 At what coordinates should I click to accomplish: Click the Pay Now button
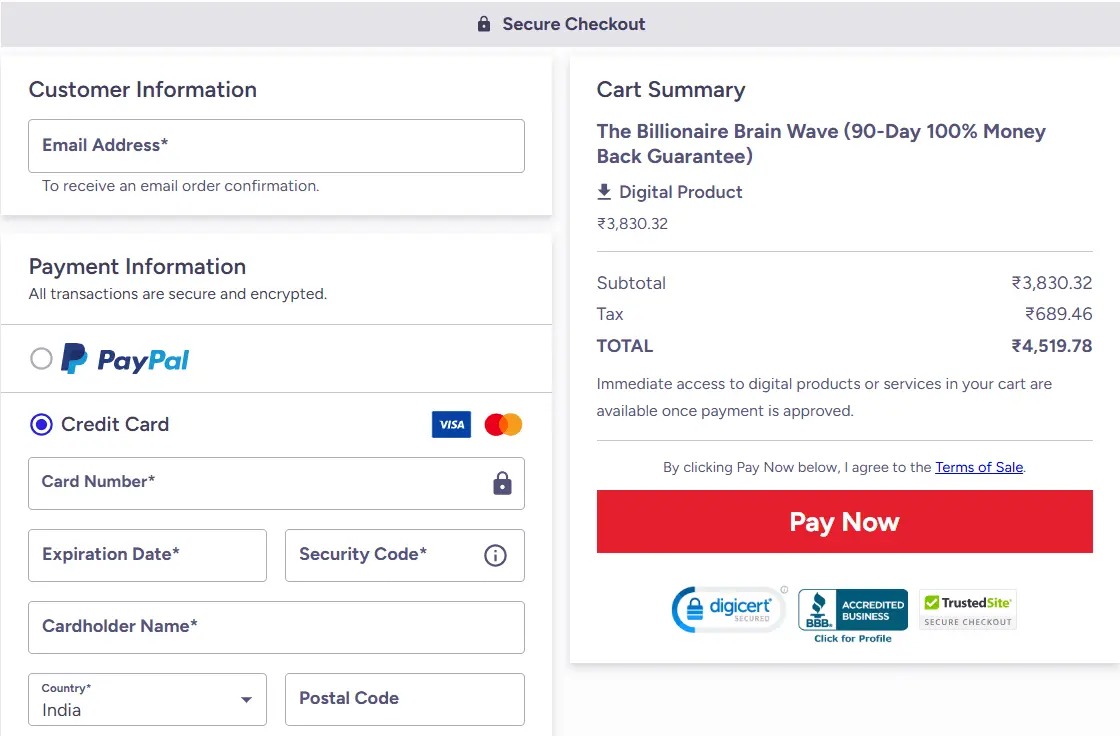pyautogui.click(x=844, y=522)
